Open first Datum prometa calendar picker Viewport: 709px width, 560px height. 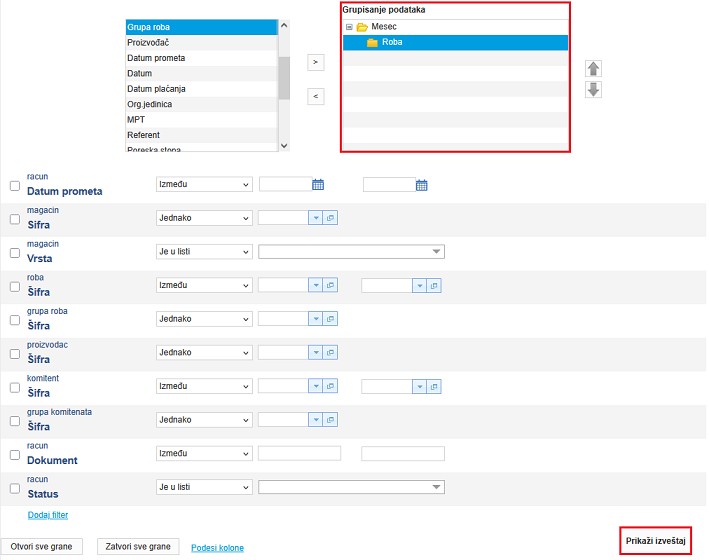[x=318, y=185]
